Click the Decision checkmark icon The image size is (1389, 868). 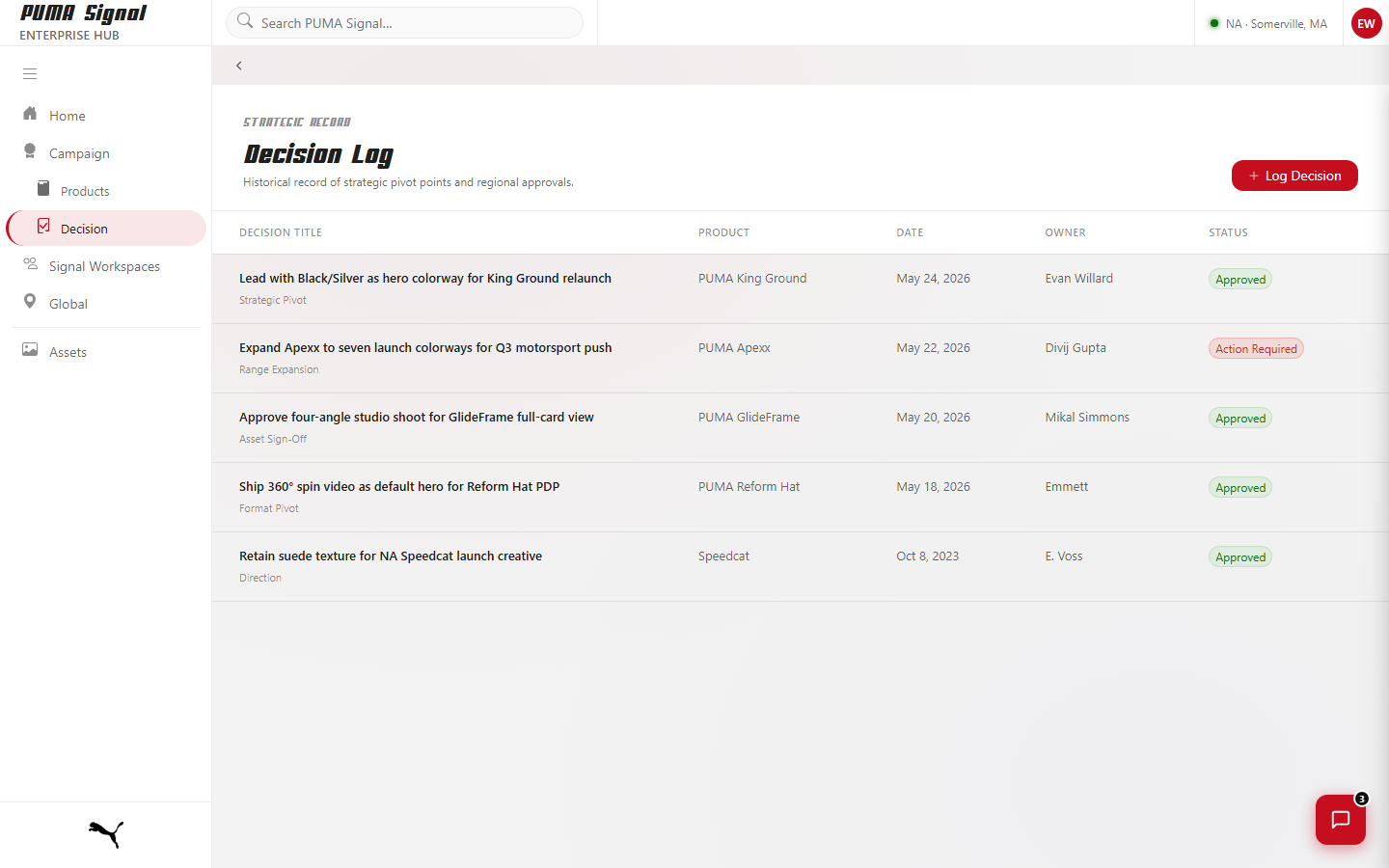43,226
